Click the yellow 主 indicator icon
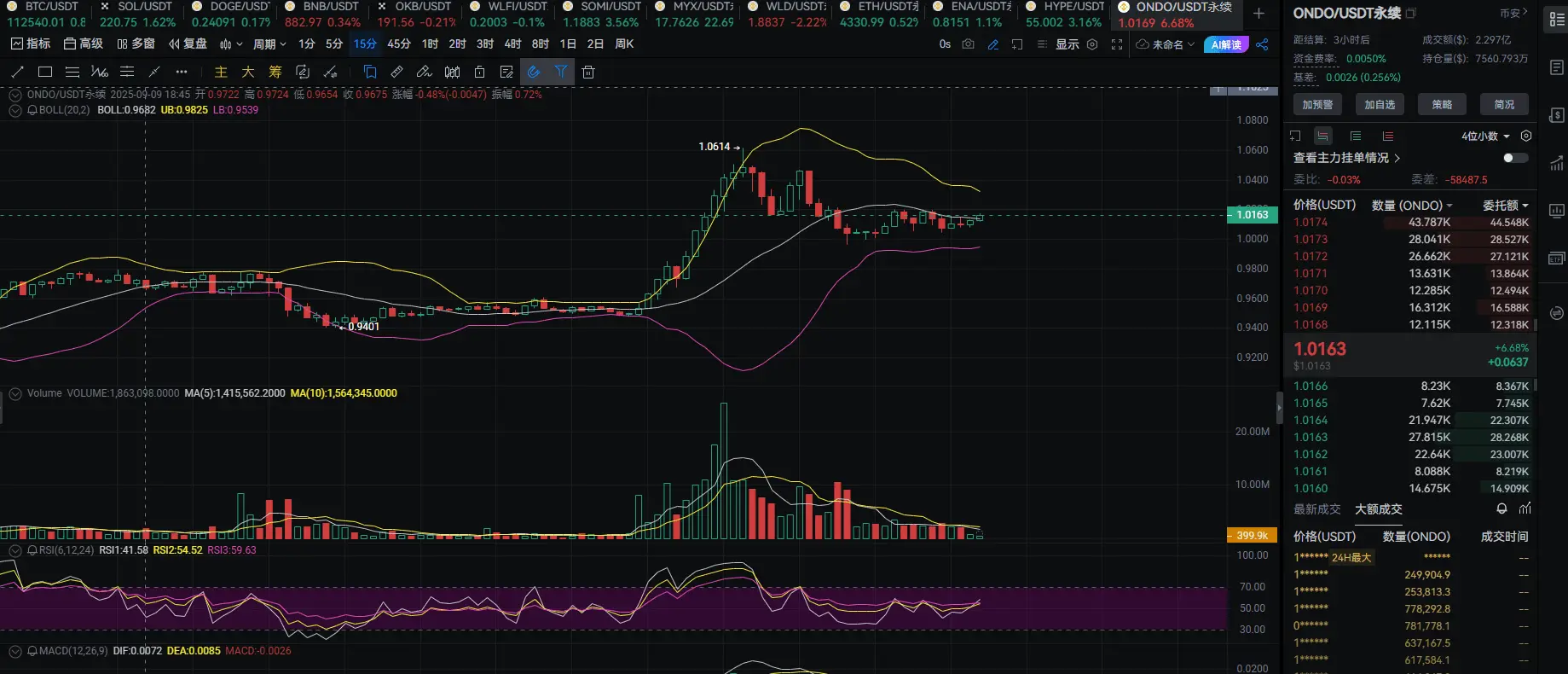 coord(221,73)
